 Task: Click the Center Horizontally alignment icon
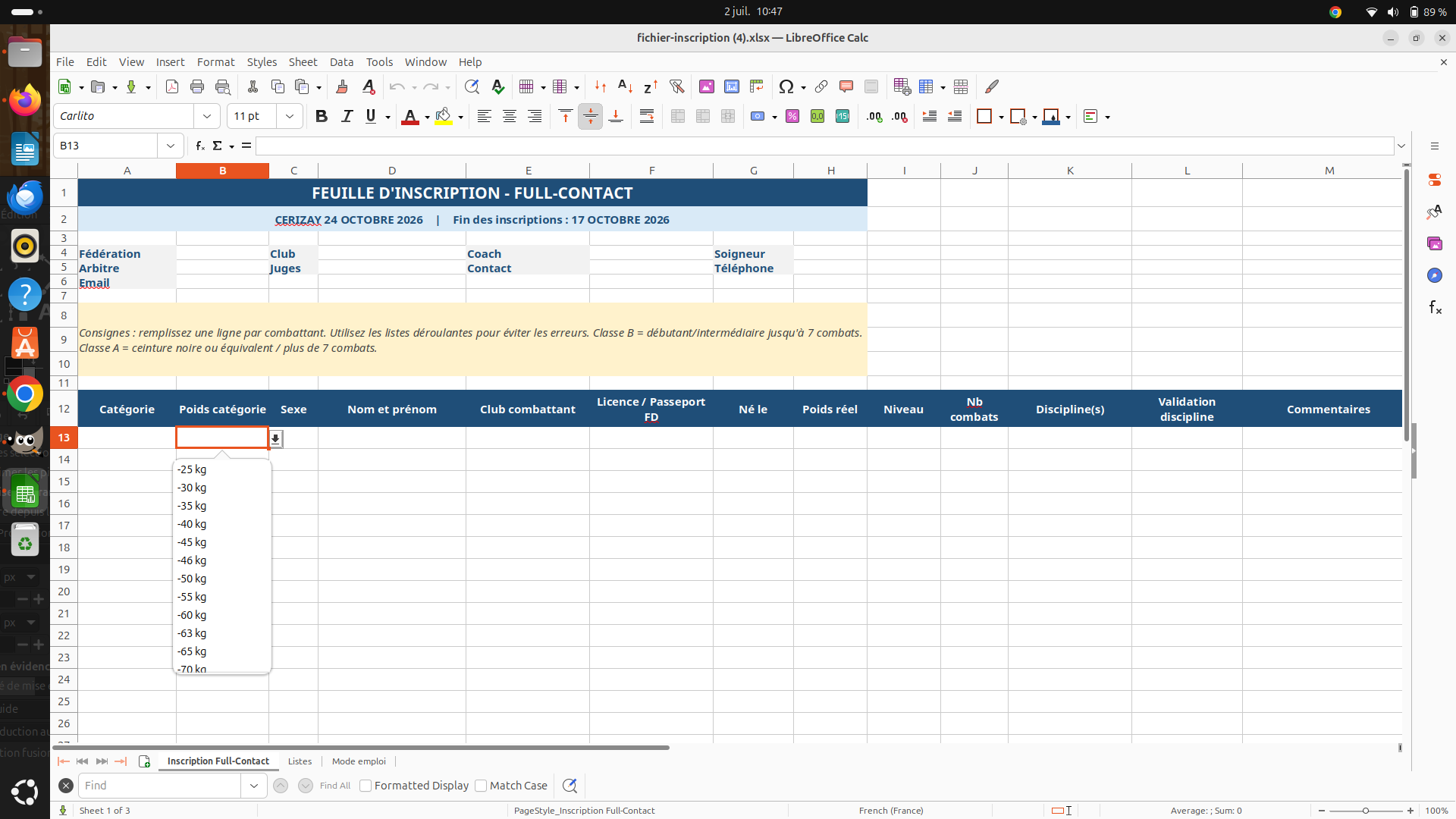point(510,116)
